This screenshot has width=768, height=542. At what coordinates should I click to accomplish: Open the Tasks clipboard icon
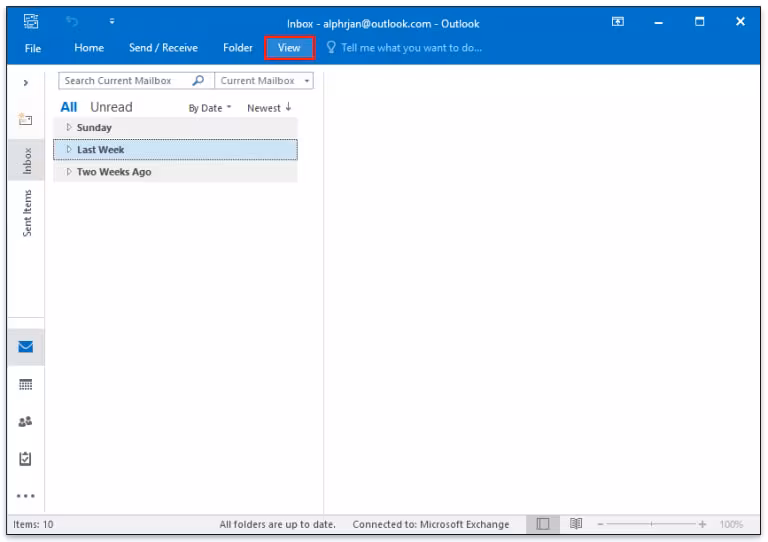(25, 458)
